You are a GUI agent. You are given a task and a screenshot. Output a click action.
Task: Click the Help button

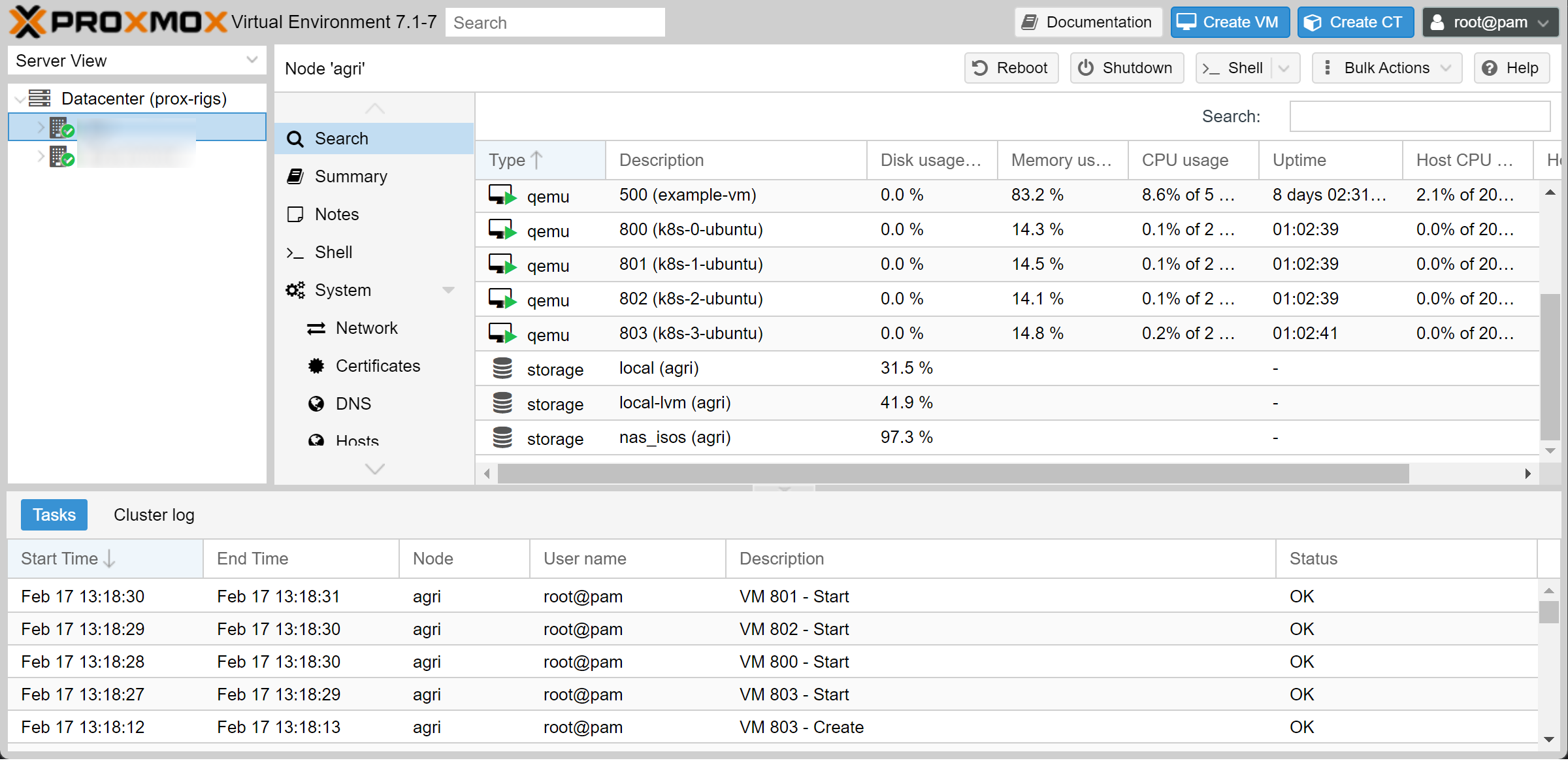[x=1511, y=68]
